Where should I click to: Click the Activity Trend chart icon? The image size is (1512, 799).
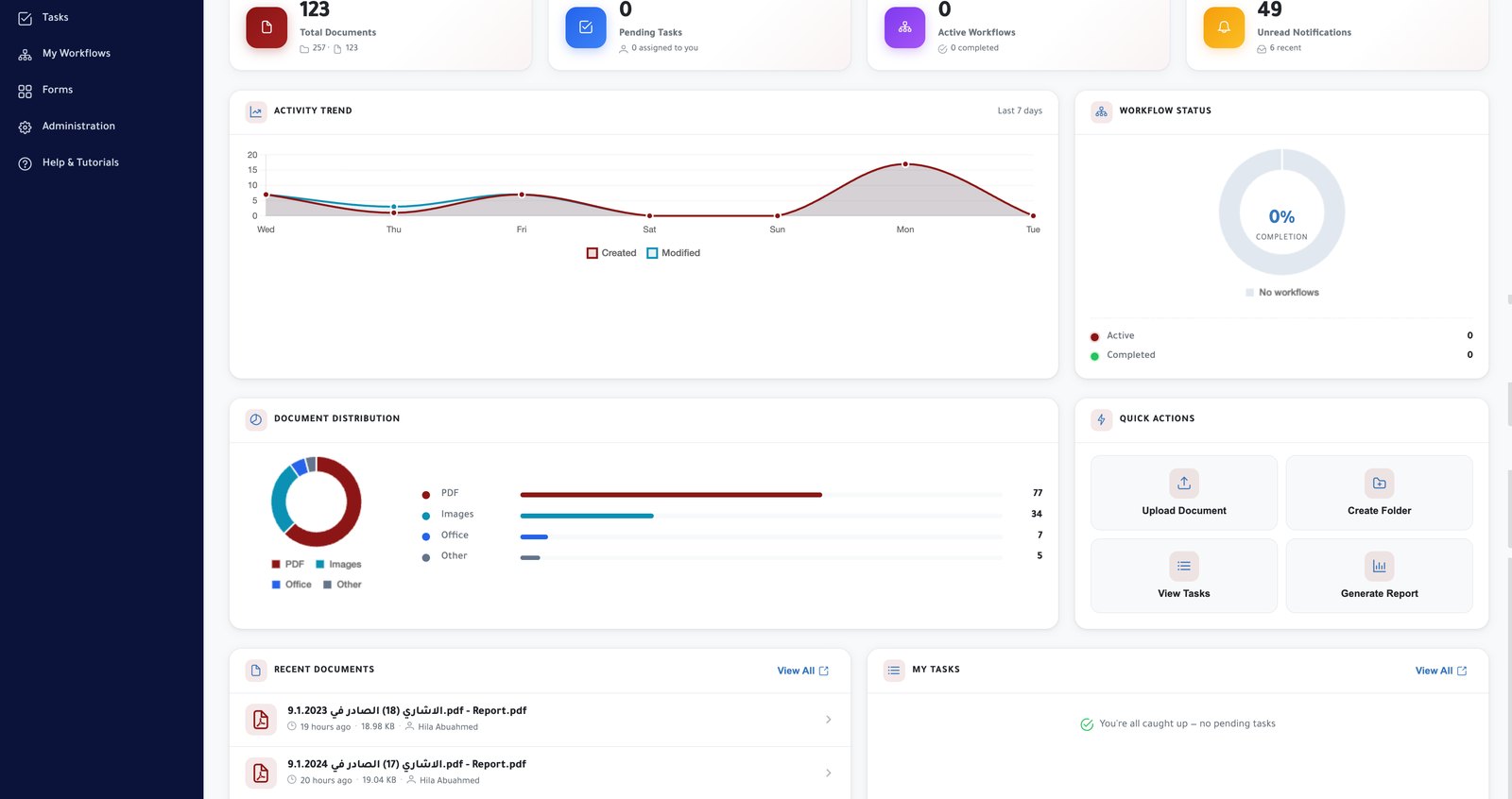(x=256, y=111)
